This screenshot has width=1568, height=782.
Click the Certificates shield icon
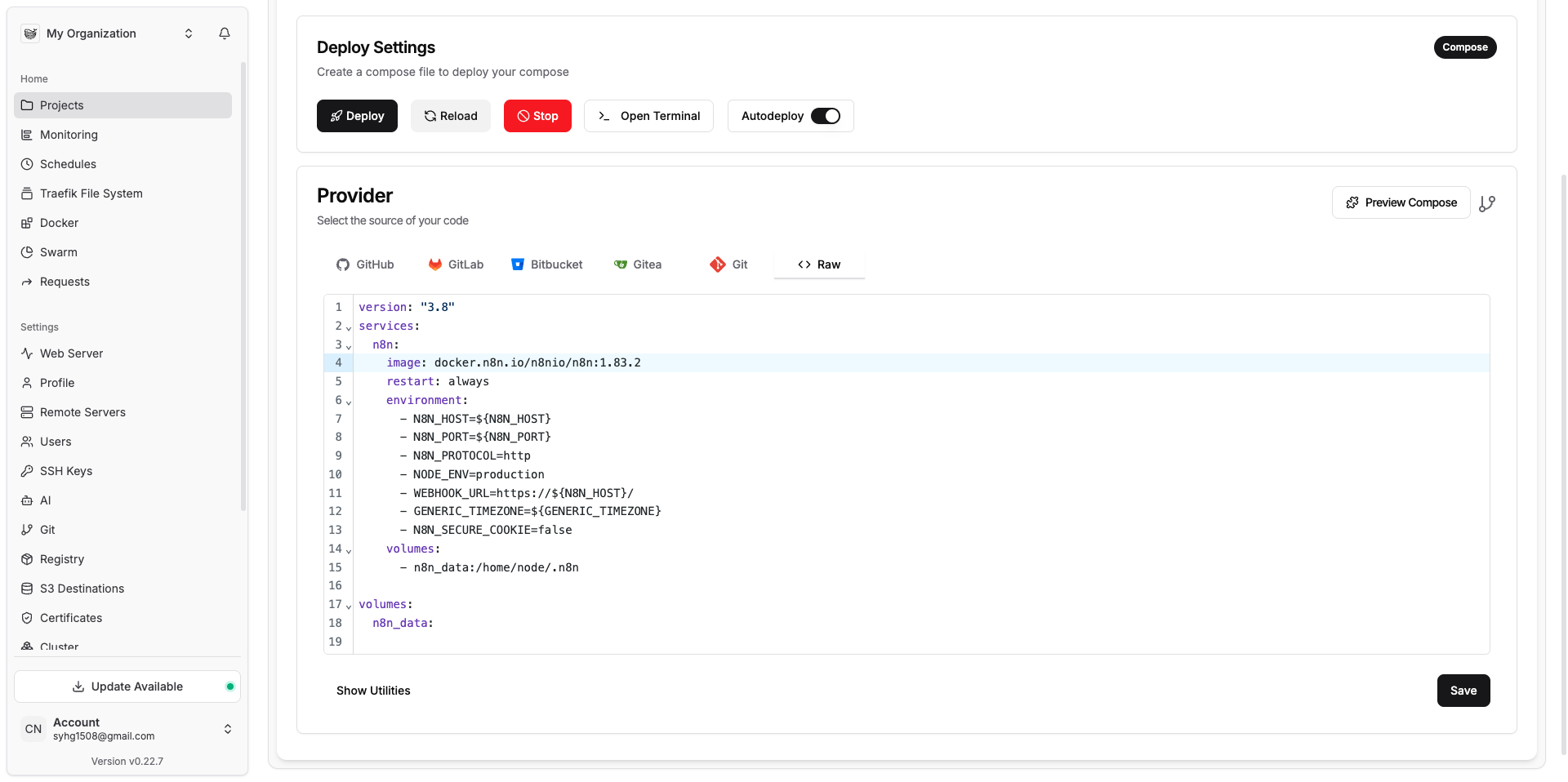pos(27,618)
